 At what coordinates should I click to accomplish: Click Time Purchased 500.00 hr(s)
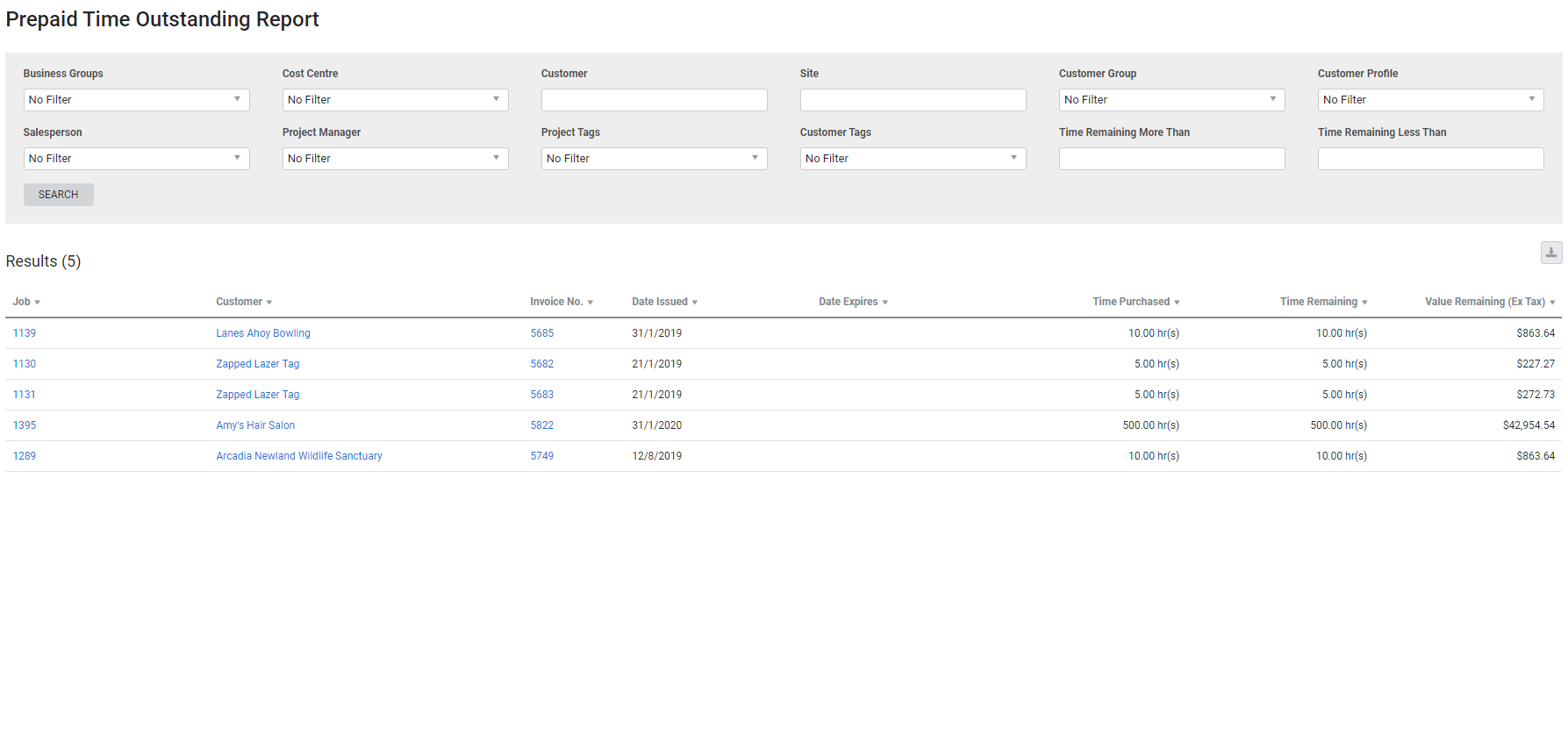point(1151,425)
